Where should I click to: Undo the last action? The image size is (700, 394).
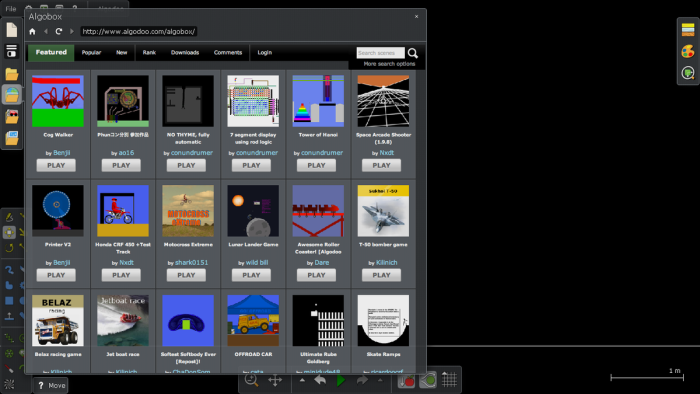(x=320, y=380)
